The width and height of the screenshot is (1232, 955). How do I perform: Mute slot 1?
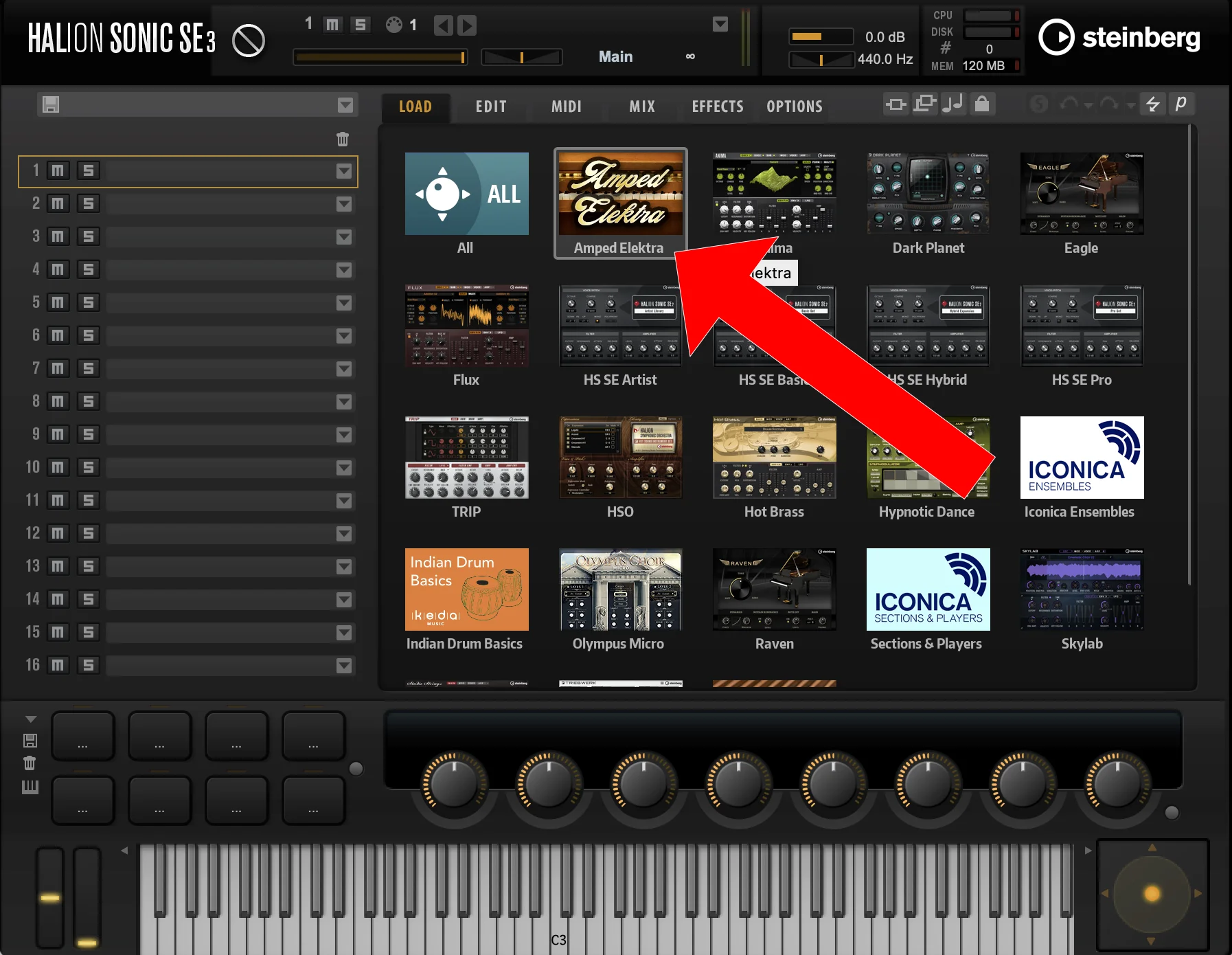(58, 170)
